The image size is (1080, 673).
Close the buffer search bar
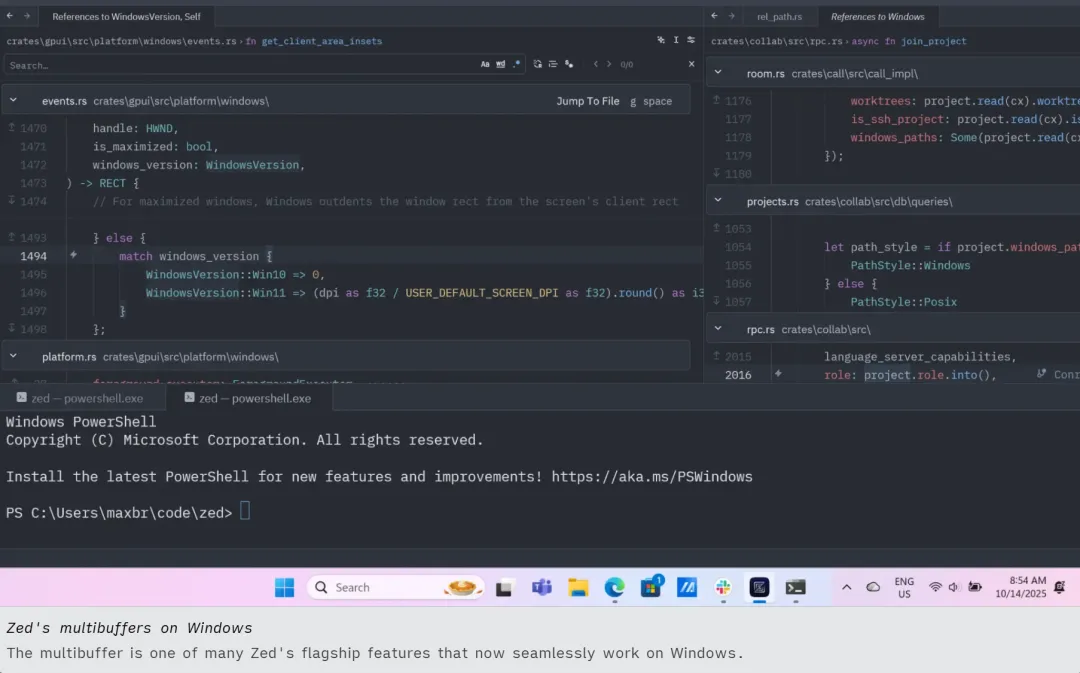click(692, 64)
